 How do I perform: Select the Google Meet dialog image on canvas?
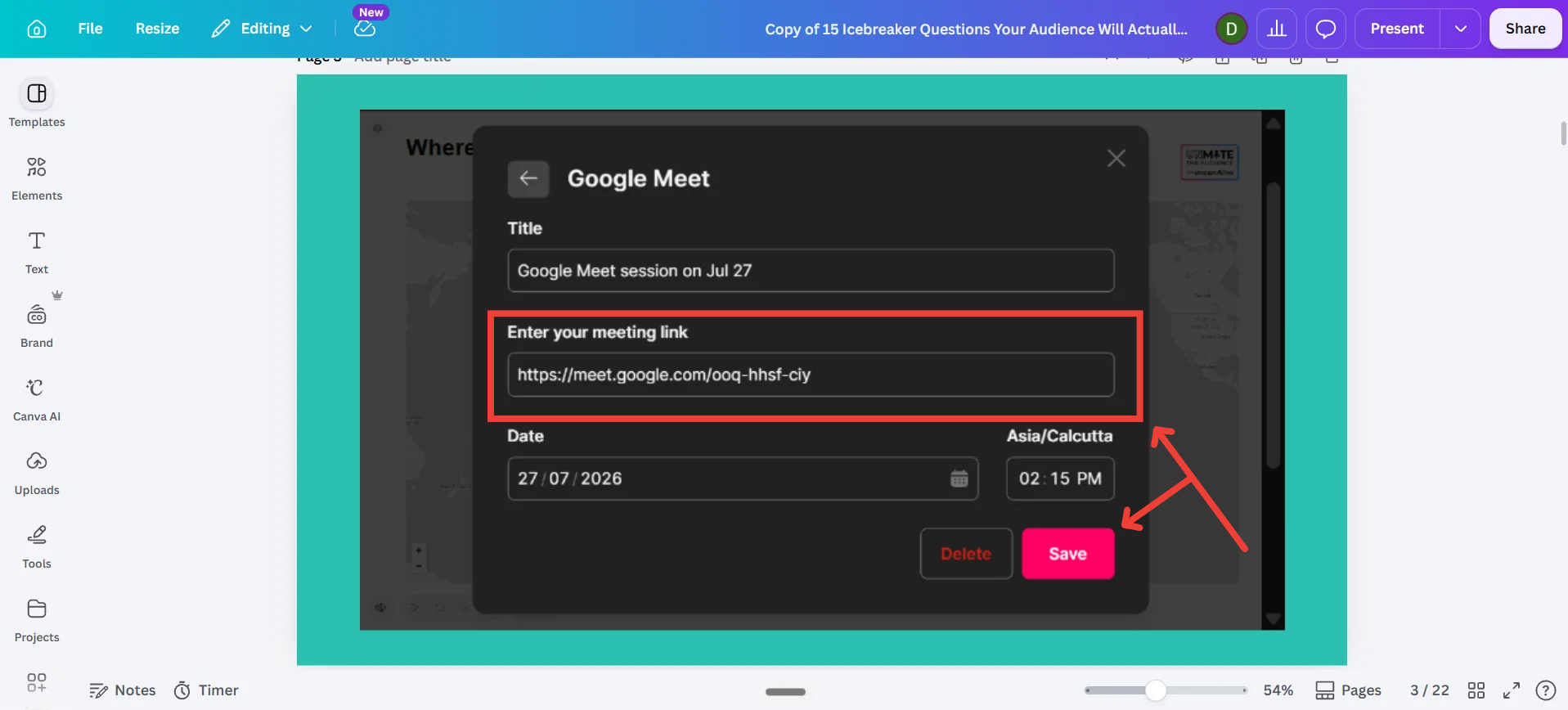822,370
